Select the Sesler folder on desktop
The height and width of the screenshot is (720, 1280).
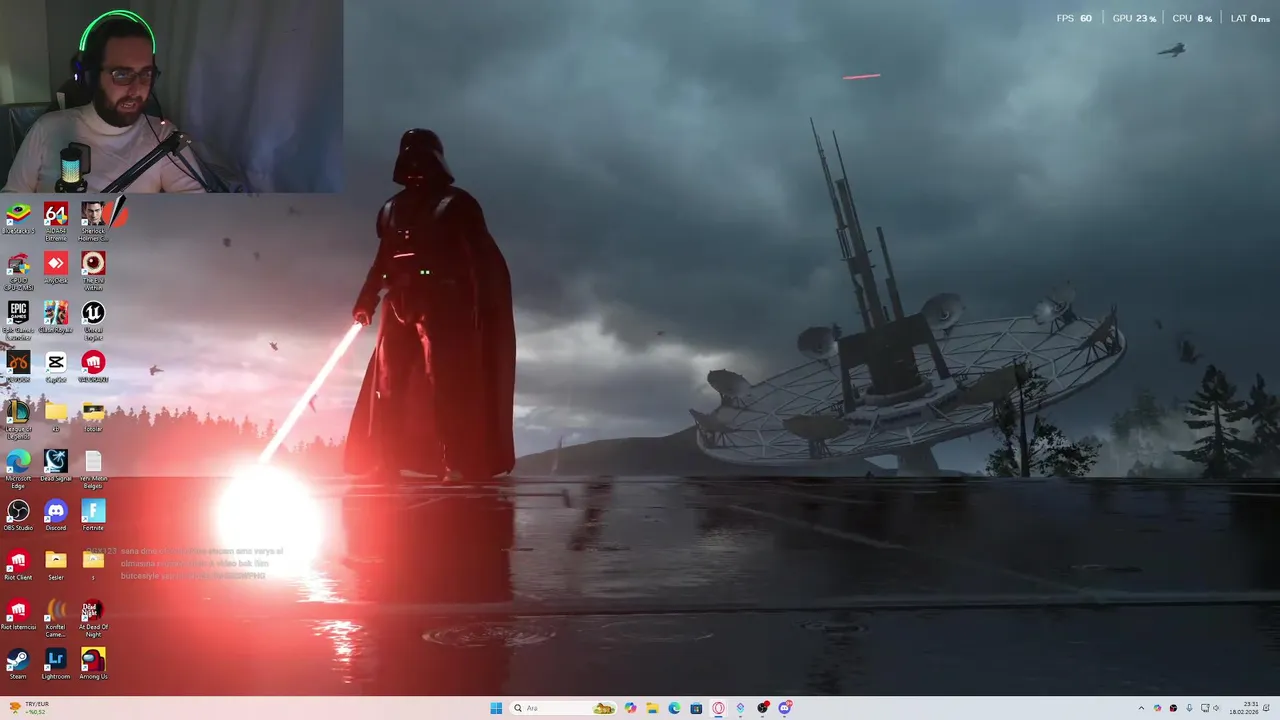56,565
